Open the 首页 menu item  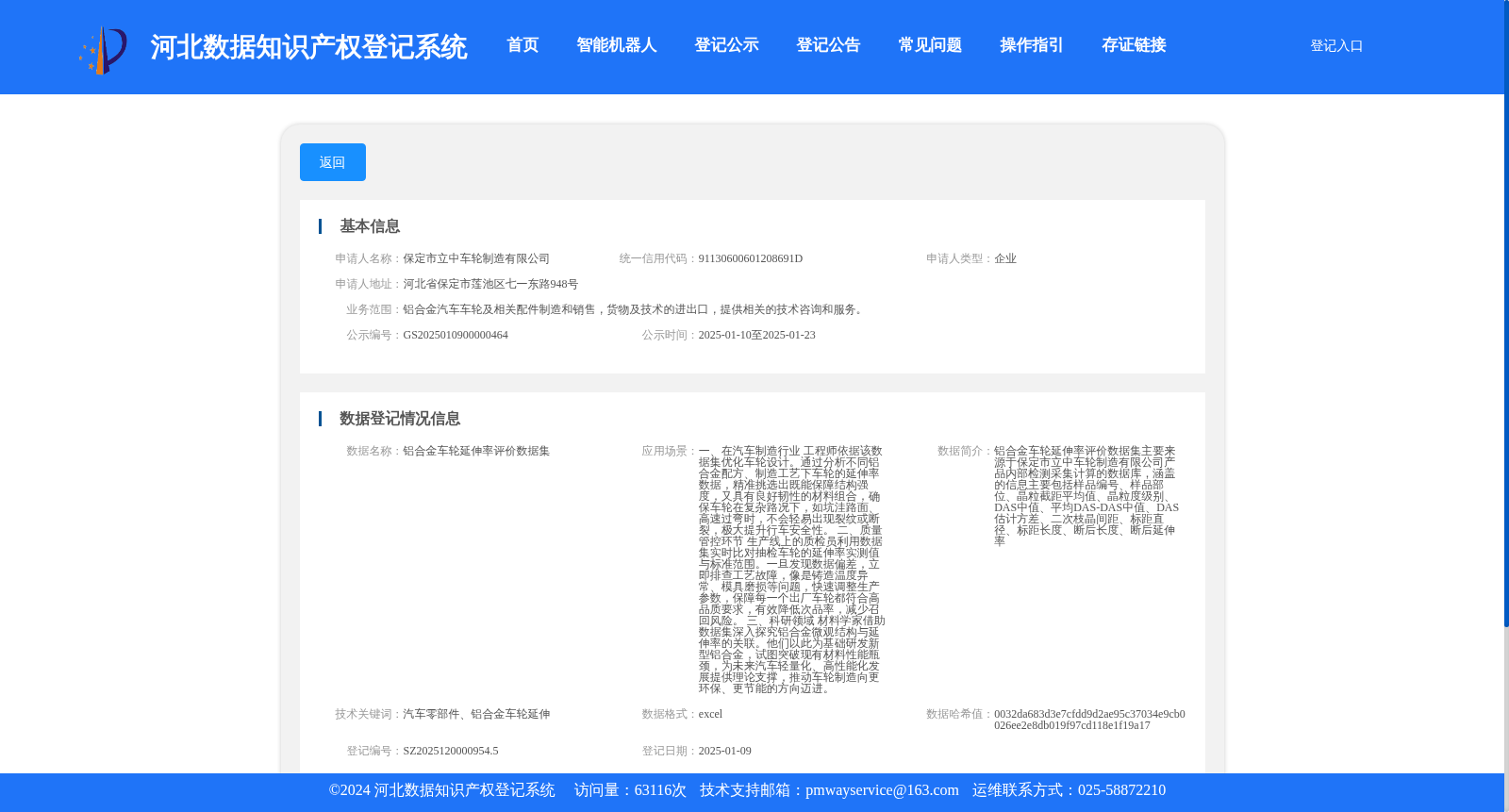pos(522,45)
